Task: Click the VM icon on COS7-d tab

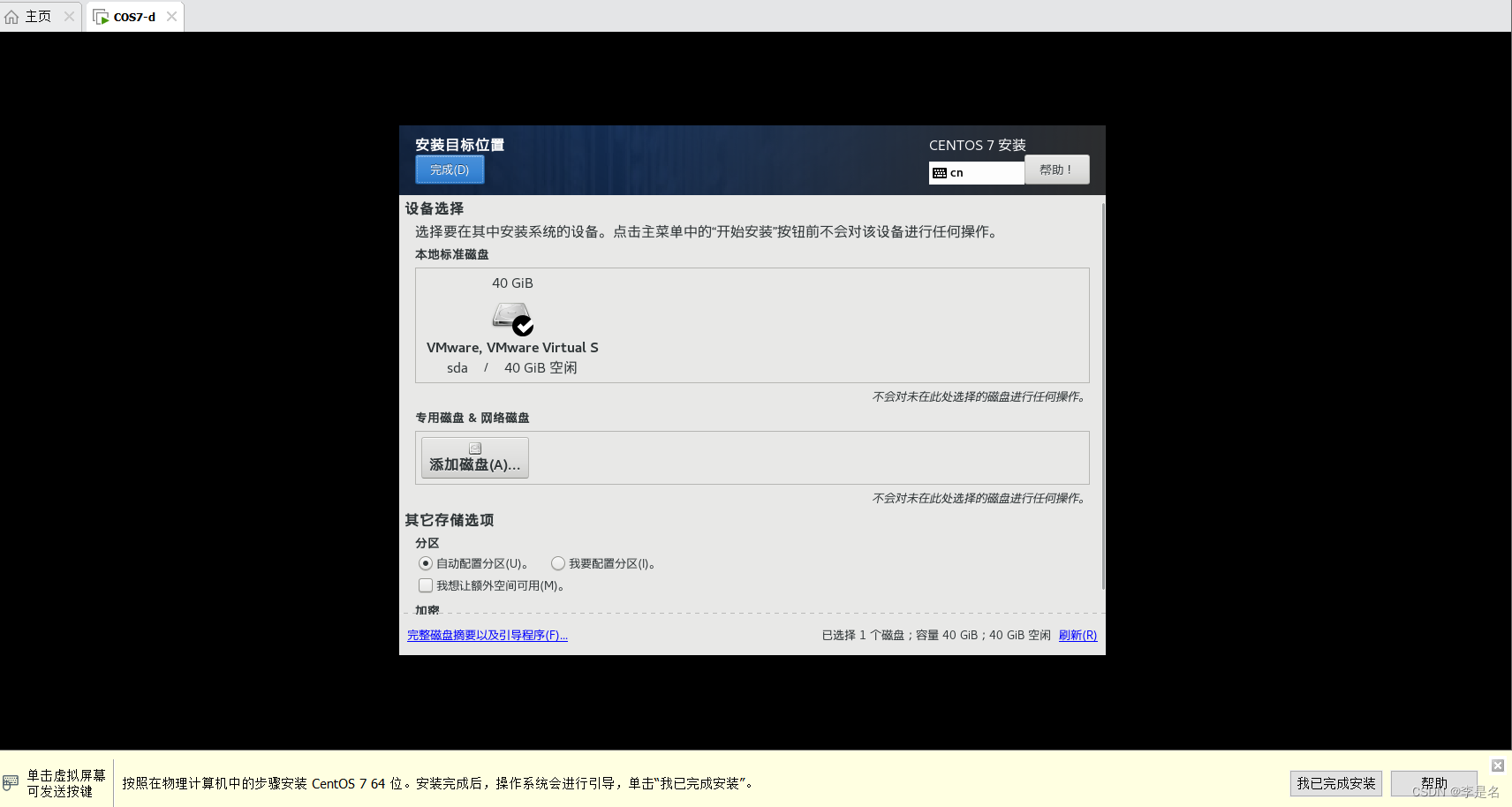Action: click(102, 17)
